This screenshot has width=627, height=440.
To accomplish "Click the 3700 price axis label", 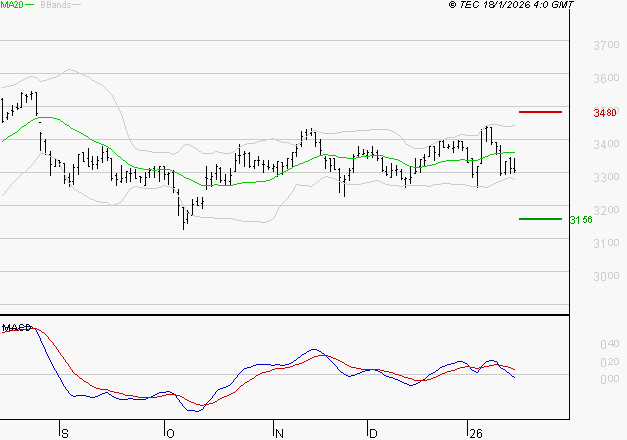I will click(x=606, y=45).
